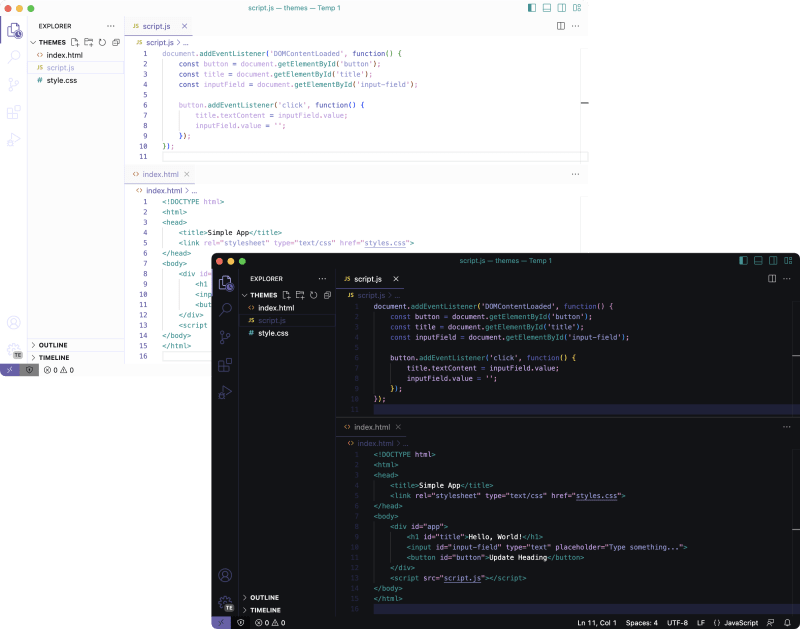Open Explorer more actions in light window
The height and width of the screenshot is (629, 800).
pyautogui.click(x=111, y=26)
